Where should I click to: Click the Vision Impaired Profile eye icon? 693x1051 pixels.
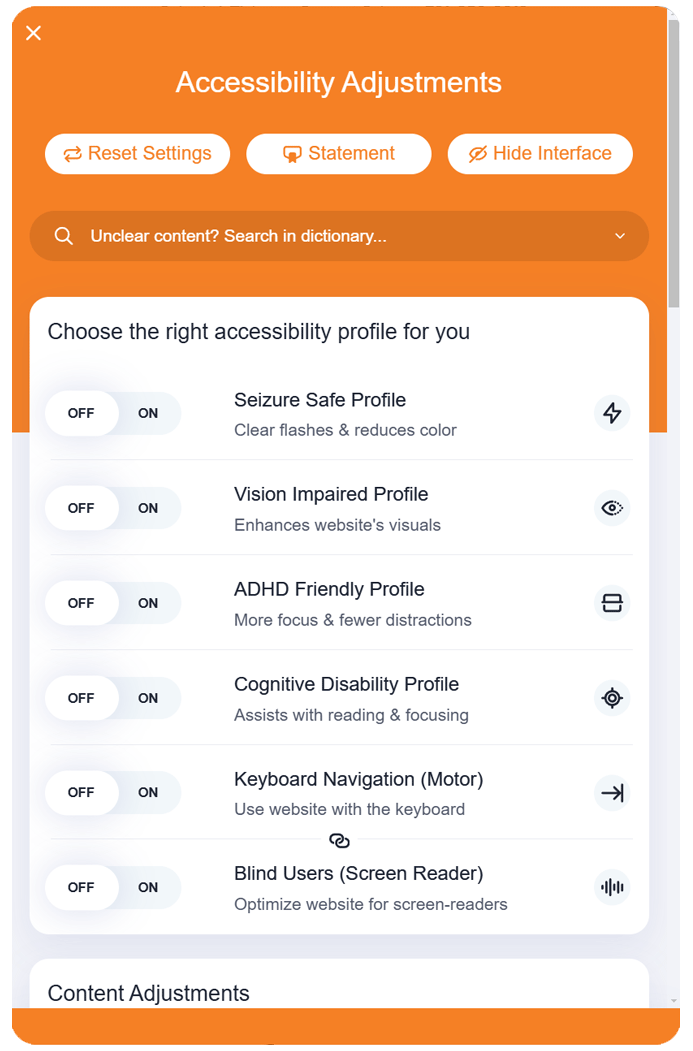612,508
